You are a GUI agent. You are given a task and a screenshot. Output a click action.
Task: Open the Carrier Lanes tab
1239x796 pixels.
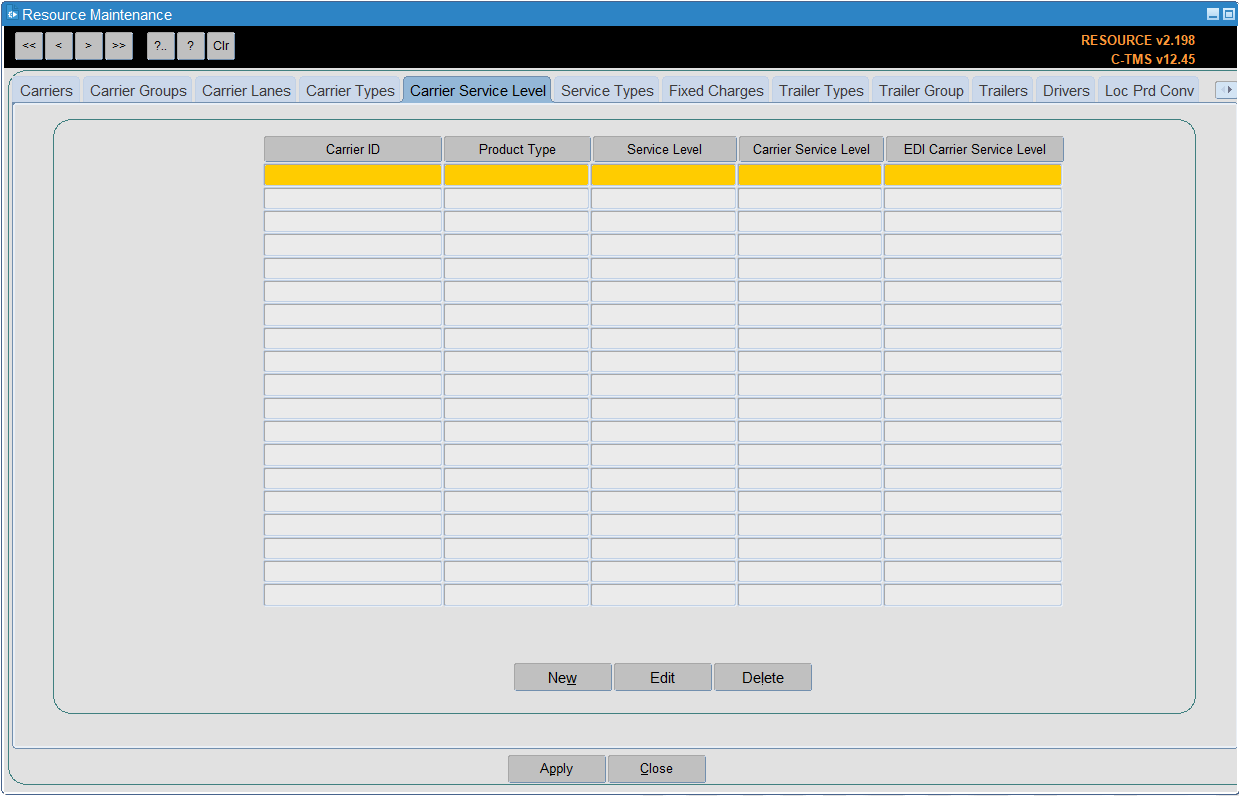tap(246, 90)
